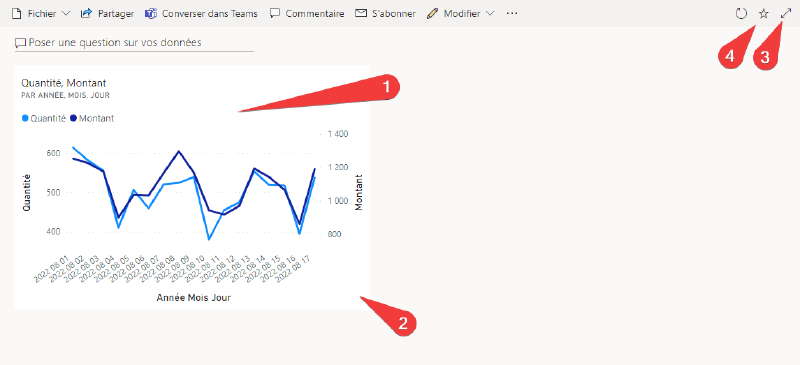Refresh the dashboard with the refresh icon
800x365 pixels.
pyautogui.click(x=741, y=14)
